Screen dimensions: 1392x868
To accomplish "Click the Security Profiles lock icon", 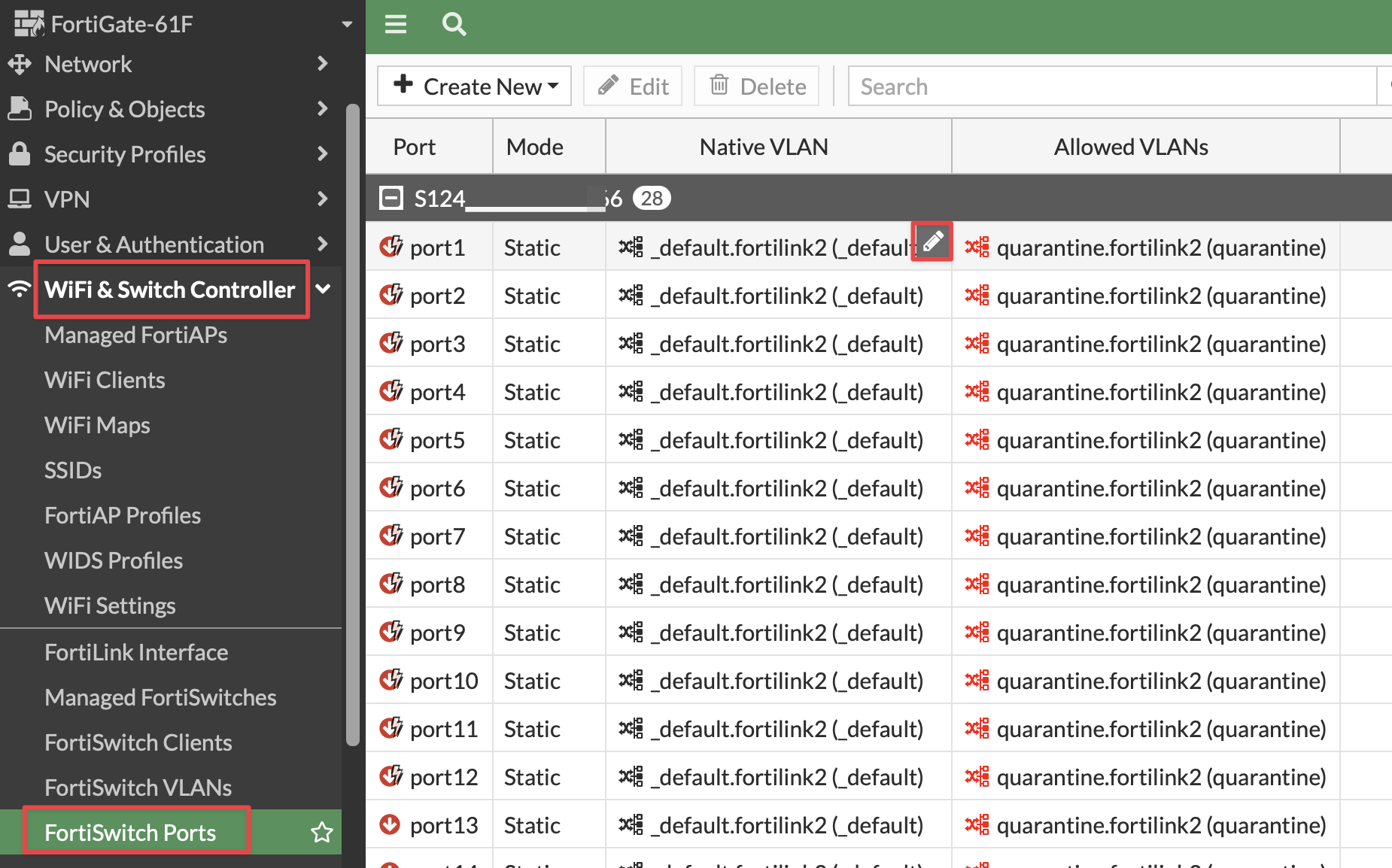I will (x=20, y=153).
